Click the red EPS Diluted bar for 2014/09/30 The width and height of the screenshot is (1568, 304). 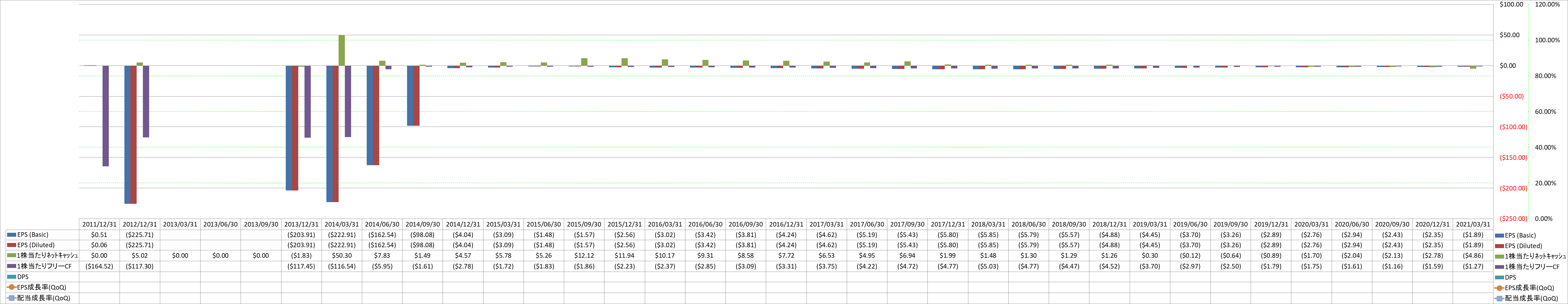pos(416,95)
